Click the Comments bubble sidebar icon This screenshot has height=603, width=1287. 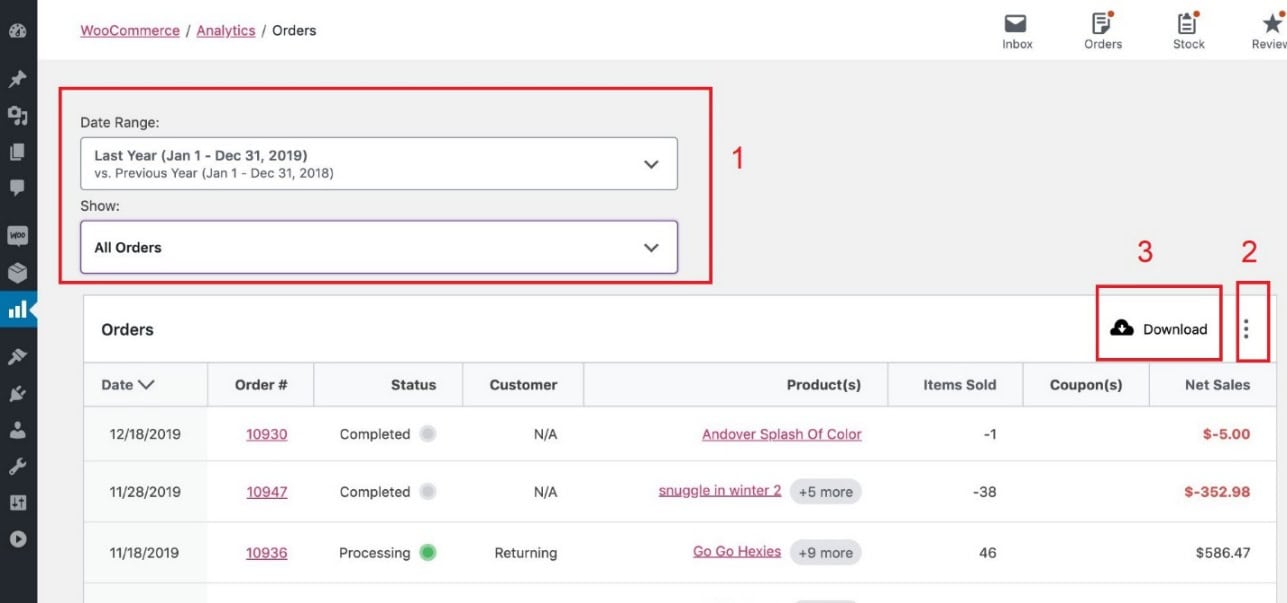pyautogui.click(x=17, y=189)
